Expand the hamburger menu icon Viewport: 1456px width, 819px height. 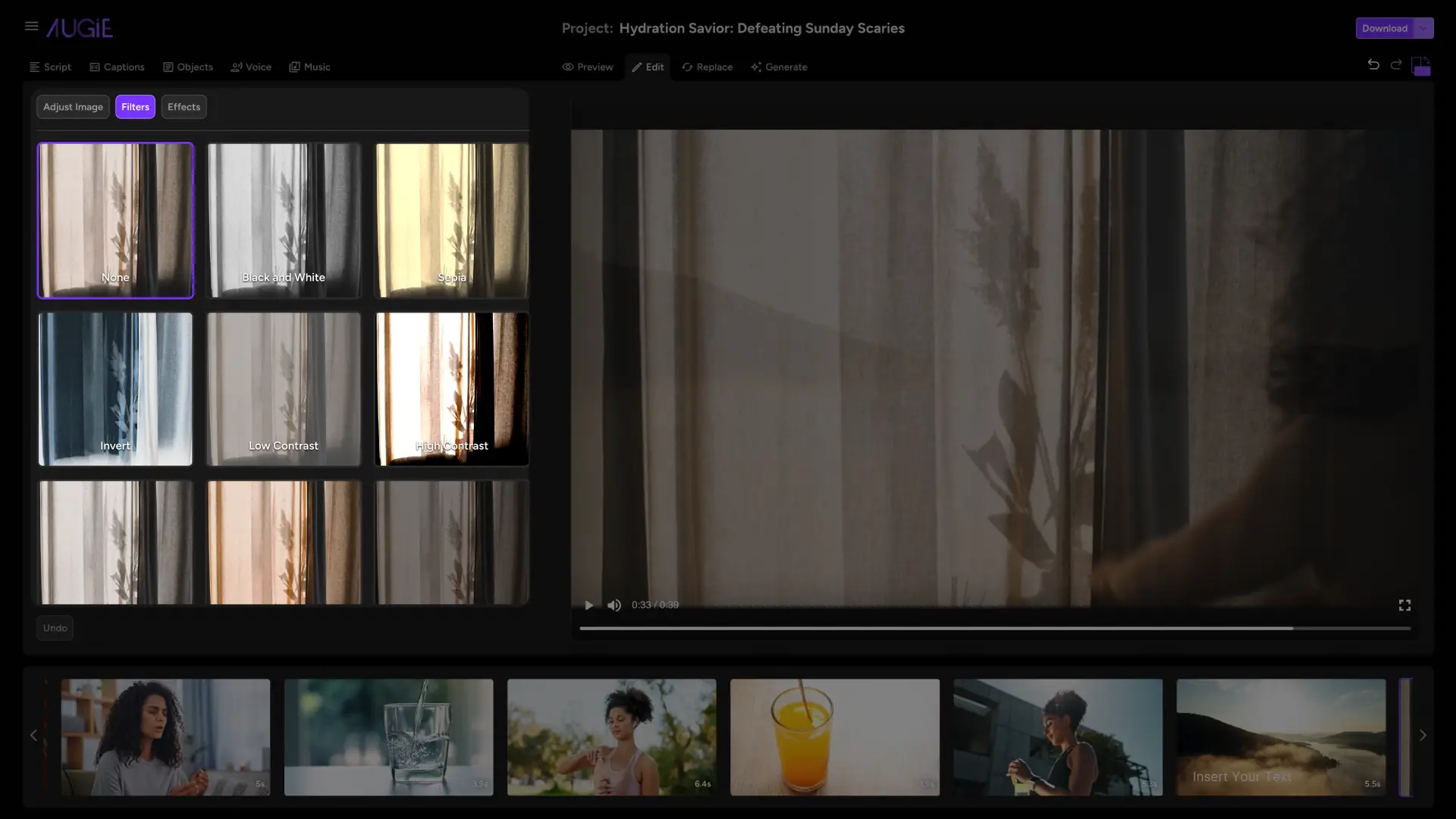[31, 27]
